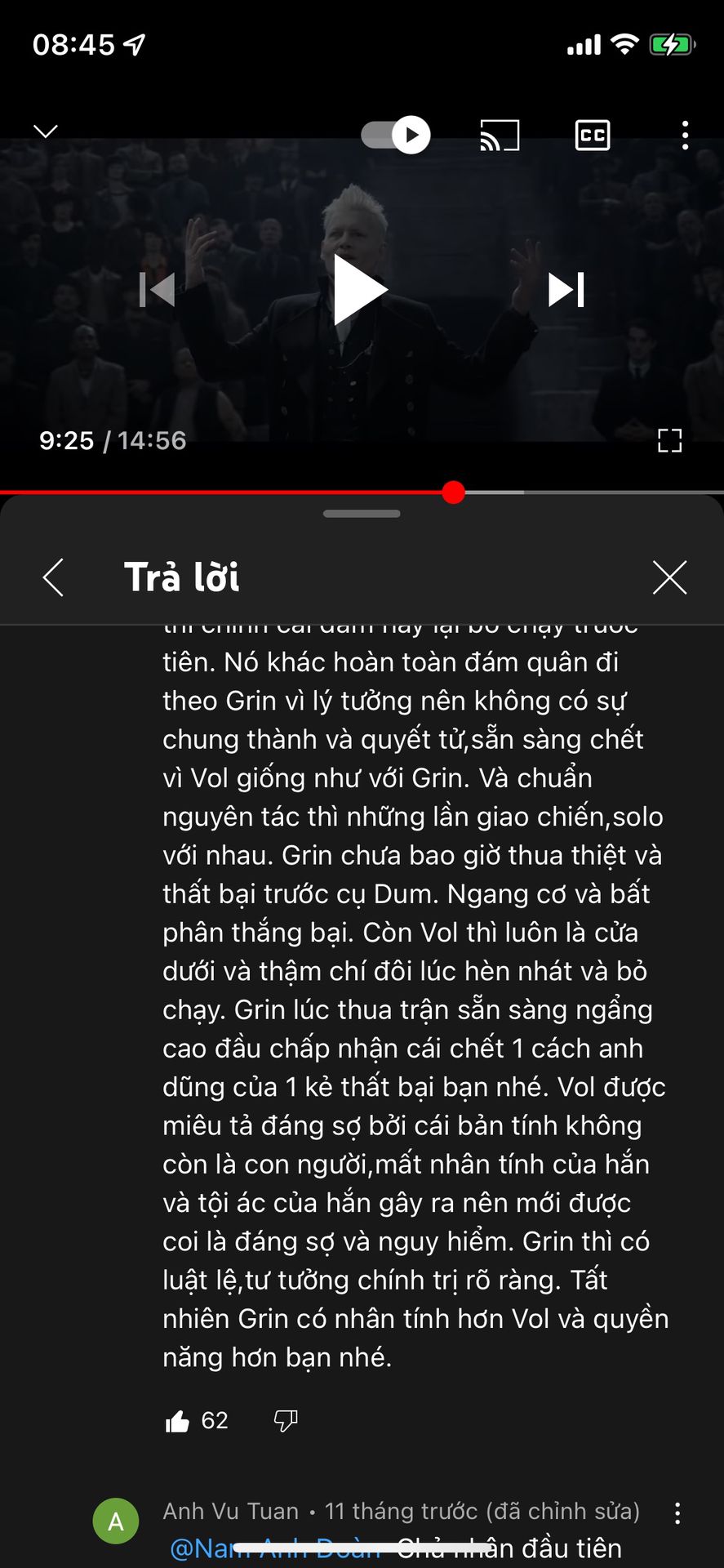724x1568 pixels.
Task: Dislike the long comment
Action: coord(286,1422)
